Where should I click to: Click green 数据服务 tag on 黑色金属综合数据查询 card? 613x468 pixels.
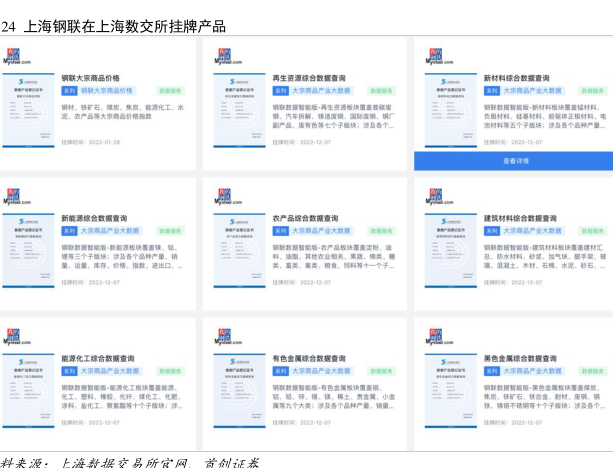click(593, 371)
